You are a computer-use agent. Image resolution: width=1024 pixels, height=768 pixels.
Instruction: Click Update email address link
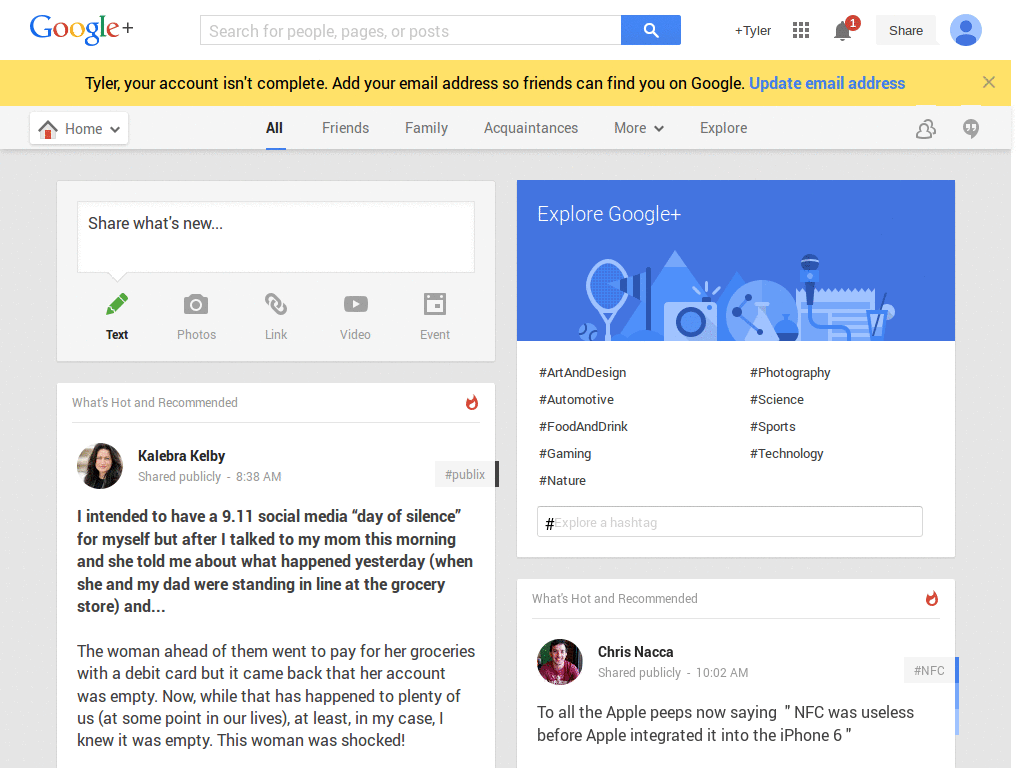point(827,83)
